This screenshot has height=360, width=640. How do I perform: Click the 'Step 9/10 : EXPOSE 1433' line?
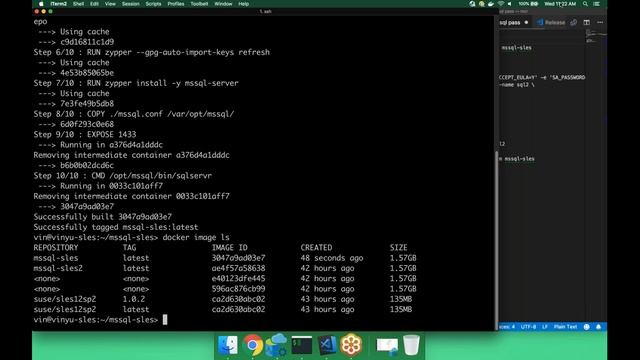(x=85, y=134)
